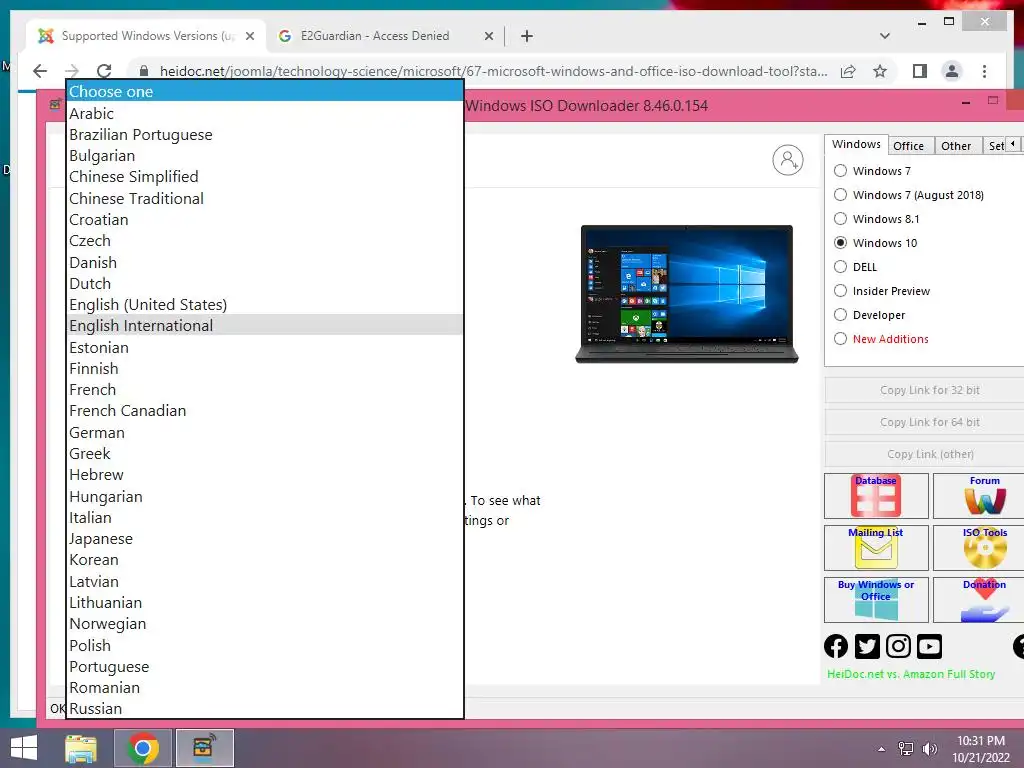The height and width of the screenshot is (768, 1024).
Task: Select Windows 10 radio button
Action: [840, 243]
